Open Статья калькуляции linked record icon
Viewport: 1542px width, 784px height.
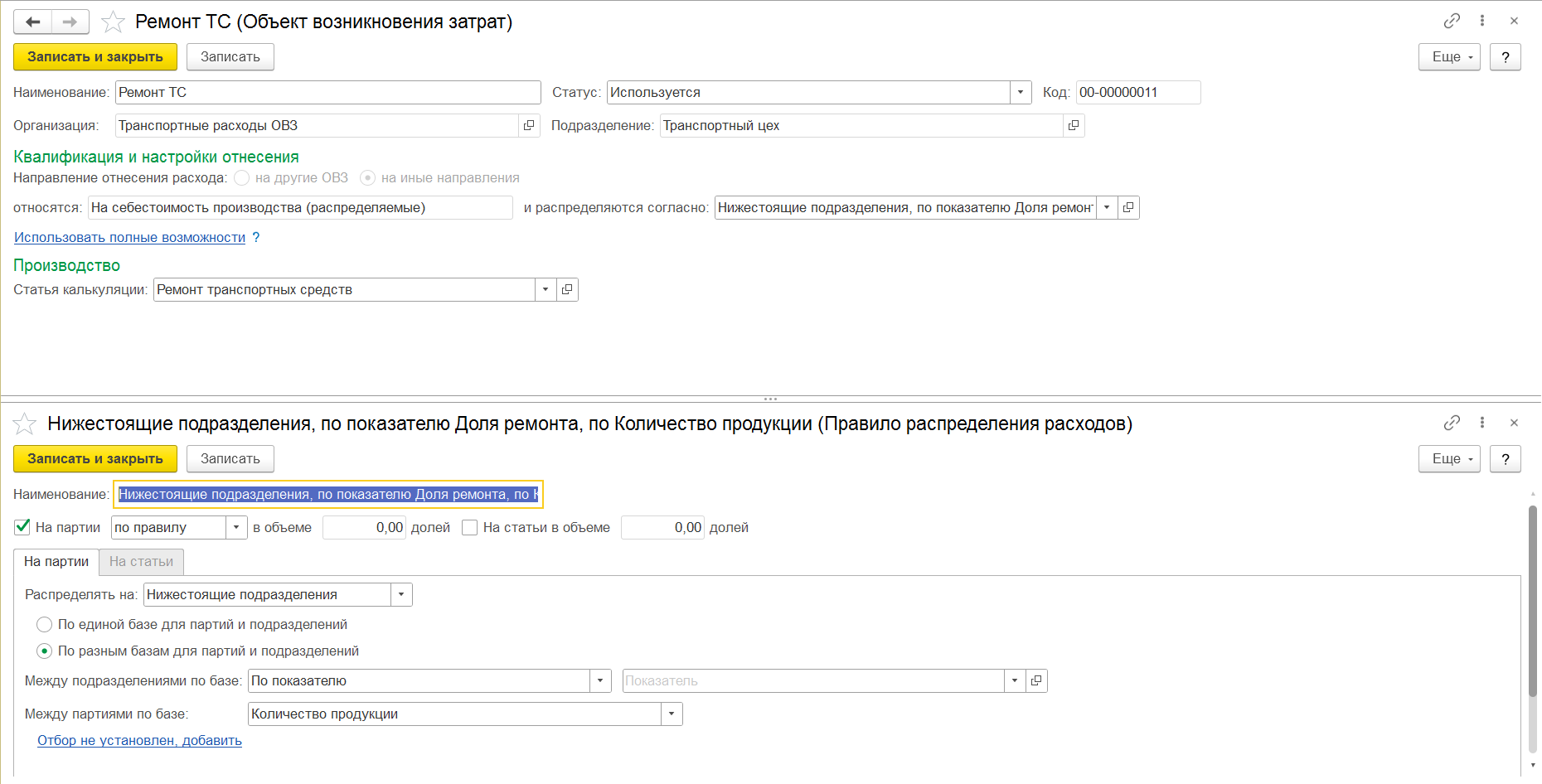567,289
